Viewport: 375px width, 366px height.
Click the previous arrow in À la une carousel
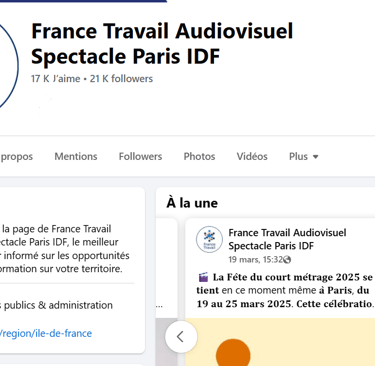[181, 337]
